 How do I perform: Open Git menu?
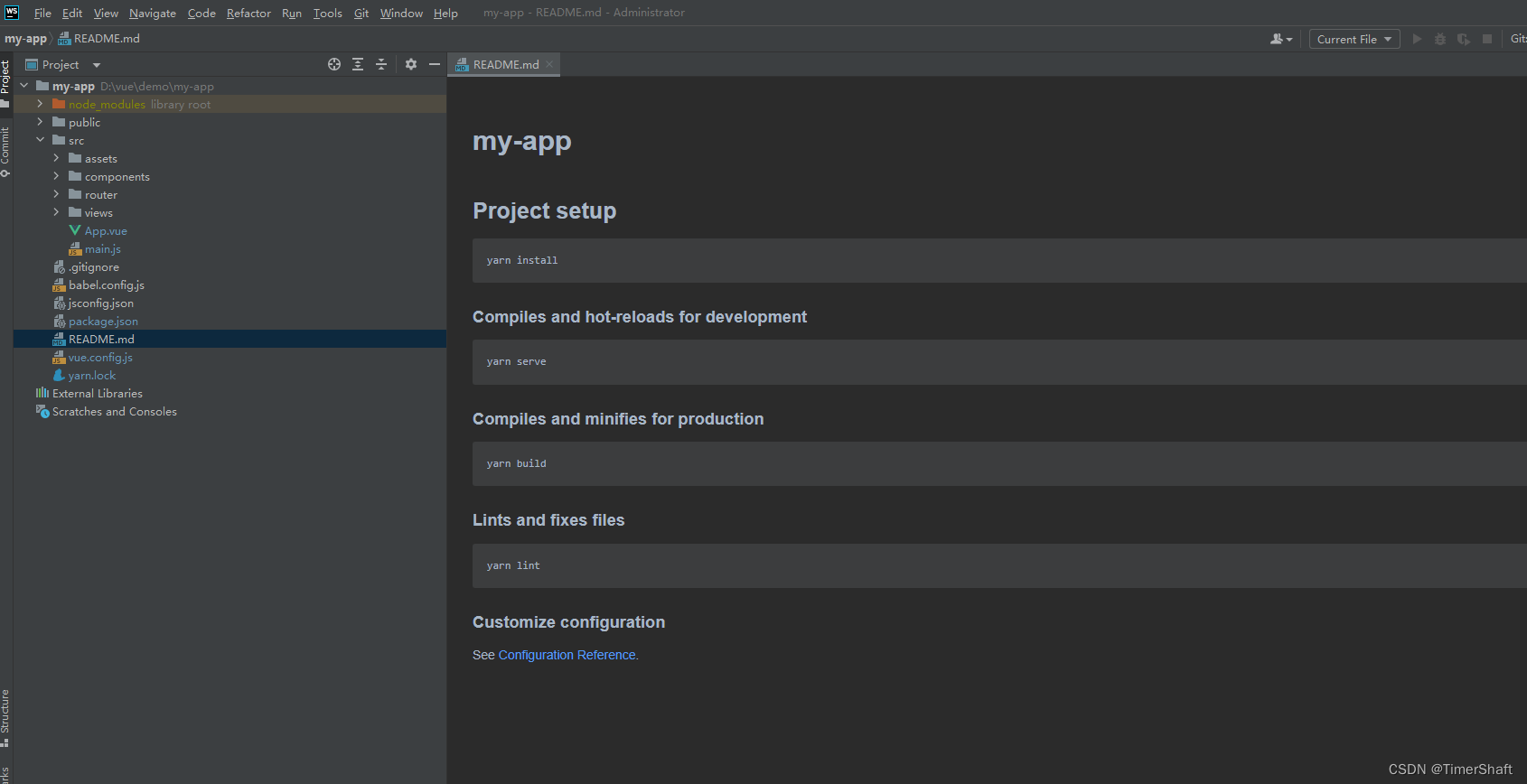361,13
